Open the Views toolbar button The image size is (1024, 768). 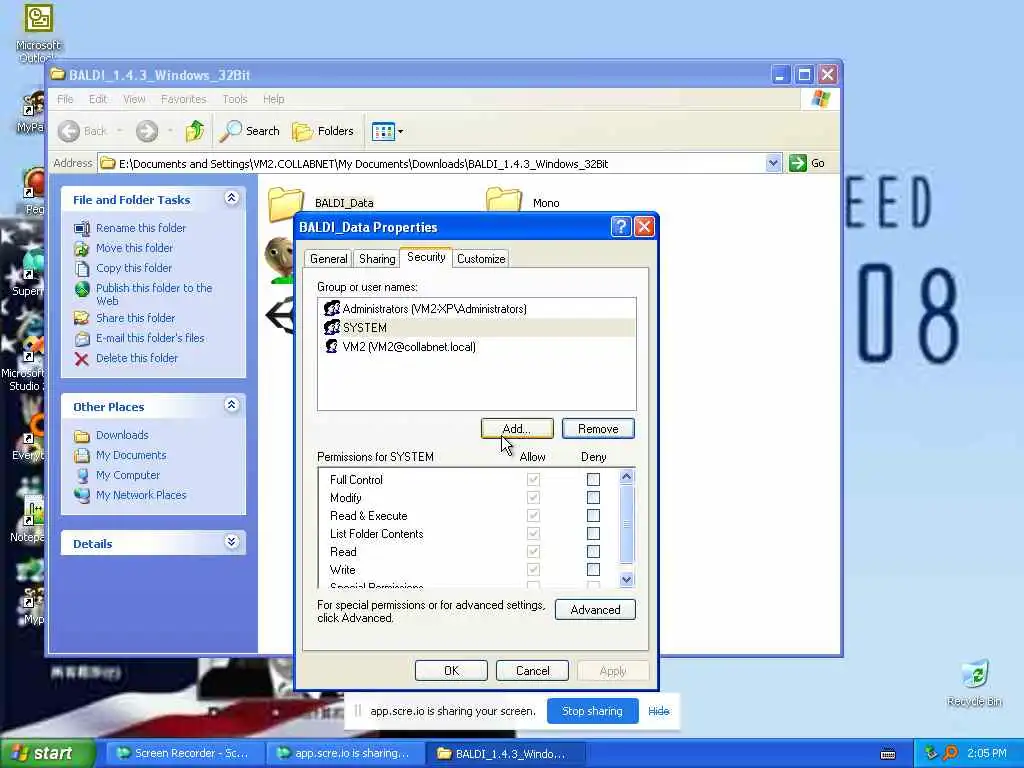[387, 131]
